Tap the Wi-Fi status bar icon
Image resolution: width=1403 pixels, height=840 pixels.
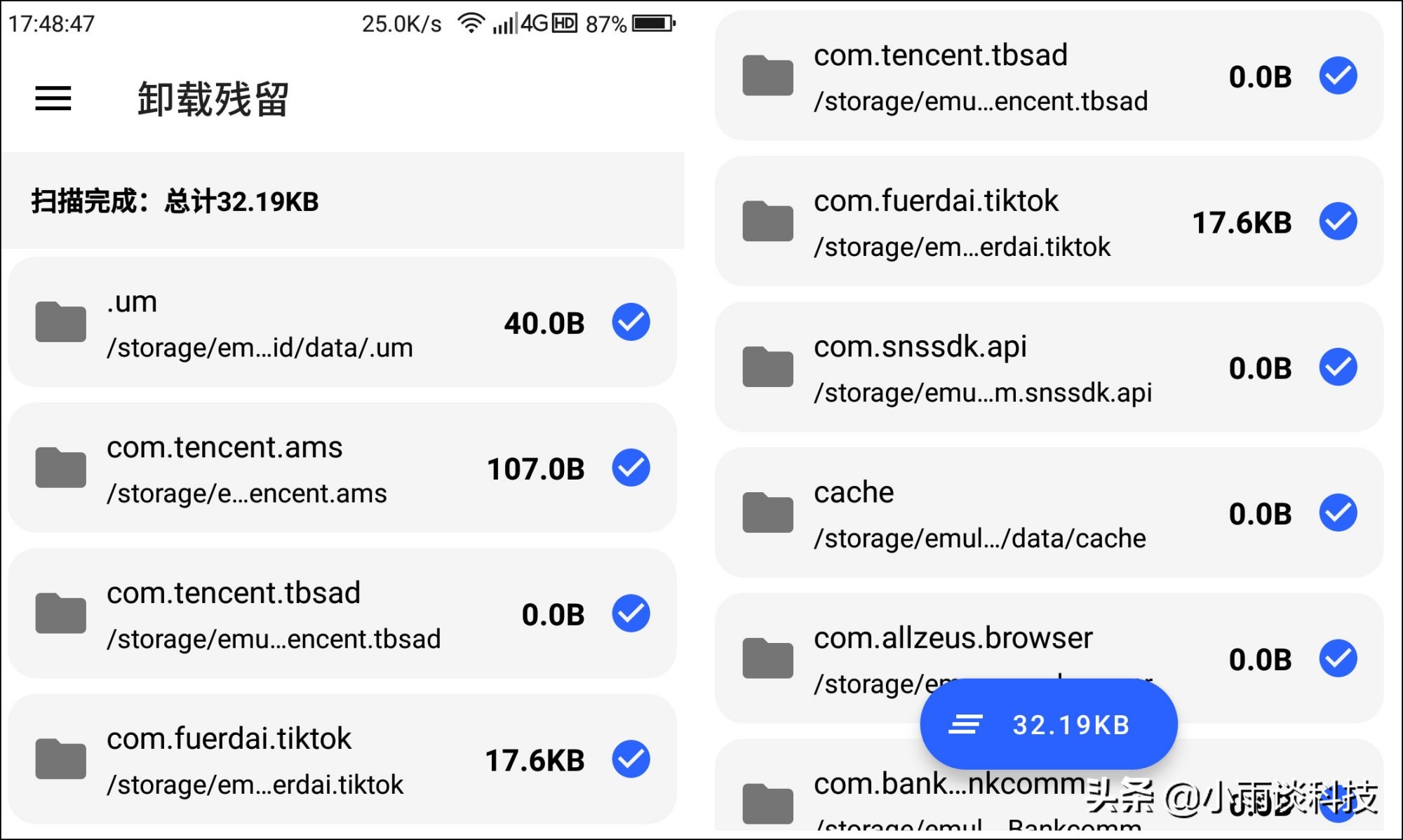pyautogui.click(x=471, y=23)
